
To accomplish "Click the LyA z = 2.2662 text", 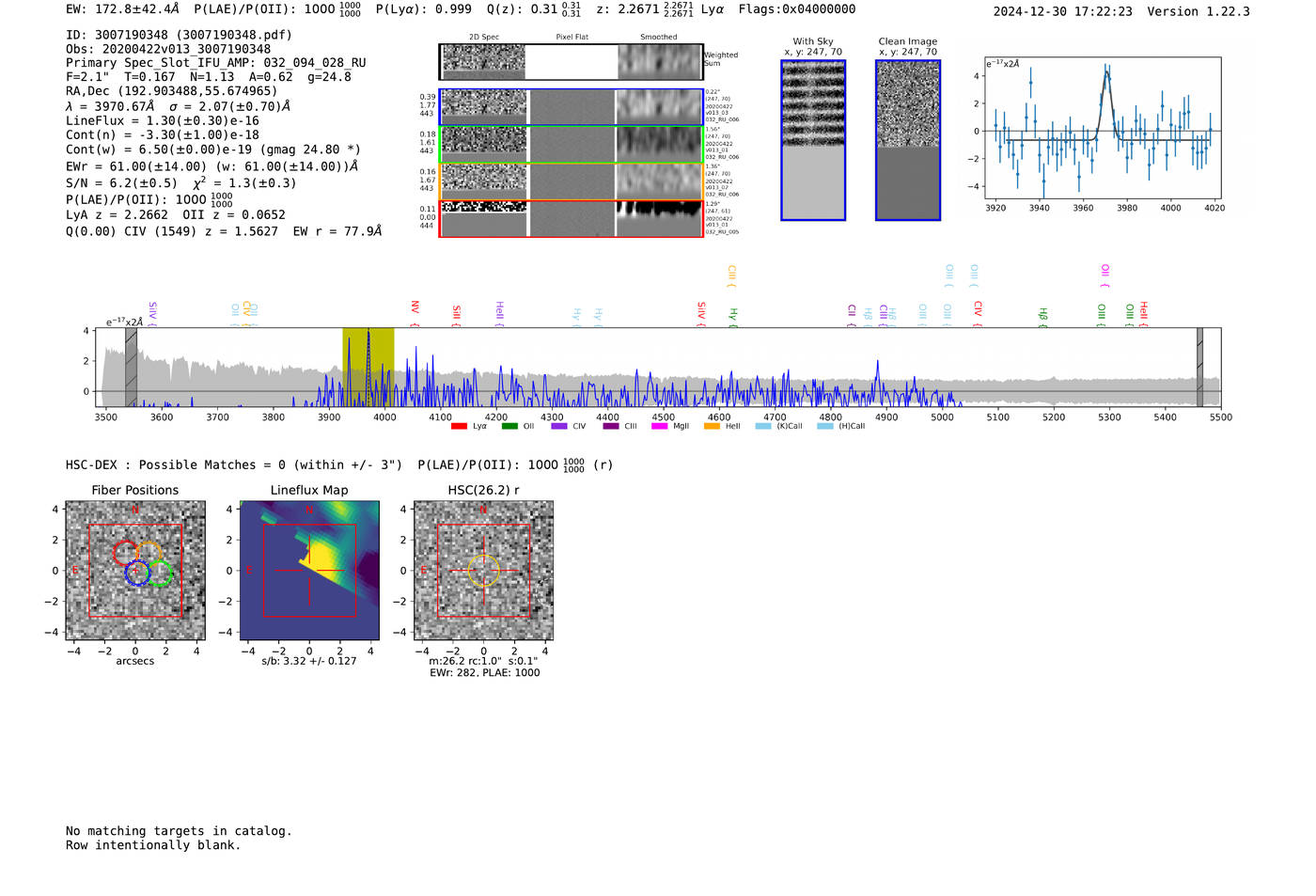I will tap(117, 214).
